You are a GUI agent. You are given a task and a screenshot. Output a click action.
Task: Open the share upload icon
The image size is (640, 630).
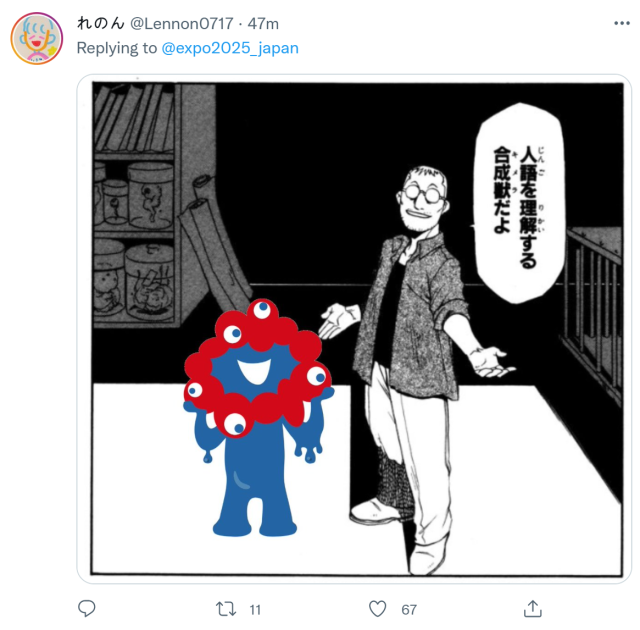pos(533,608)
